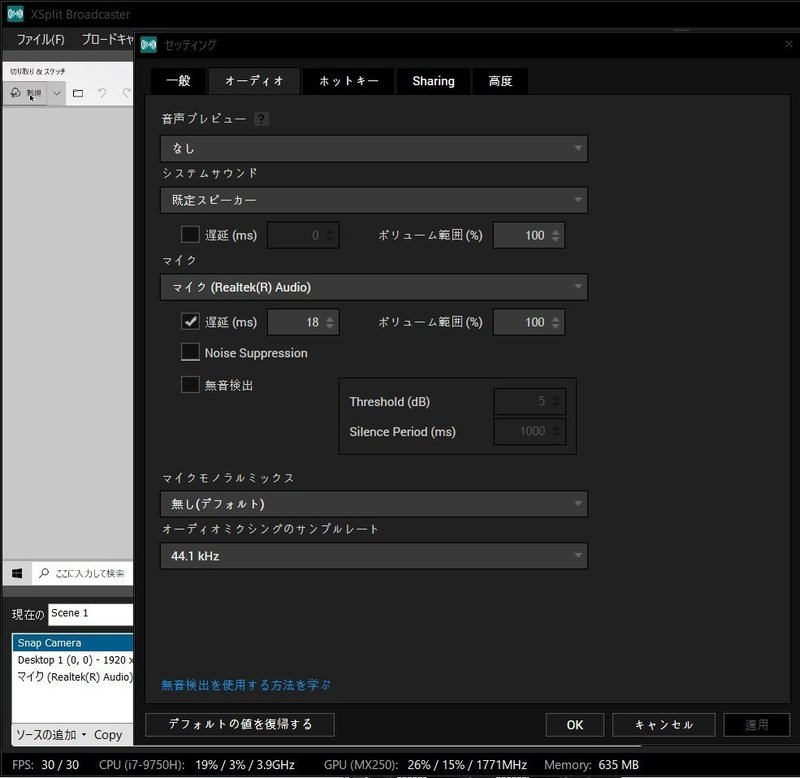Open the 44.1 kHz sample rate dropdown

tap(373, 556)
